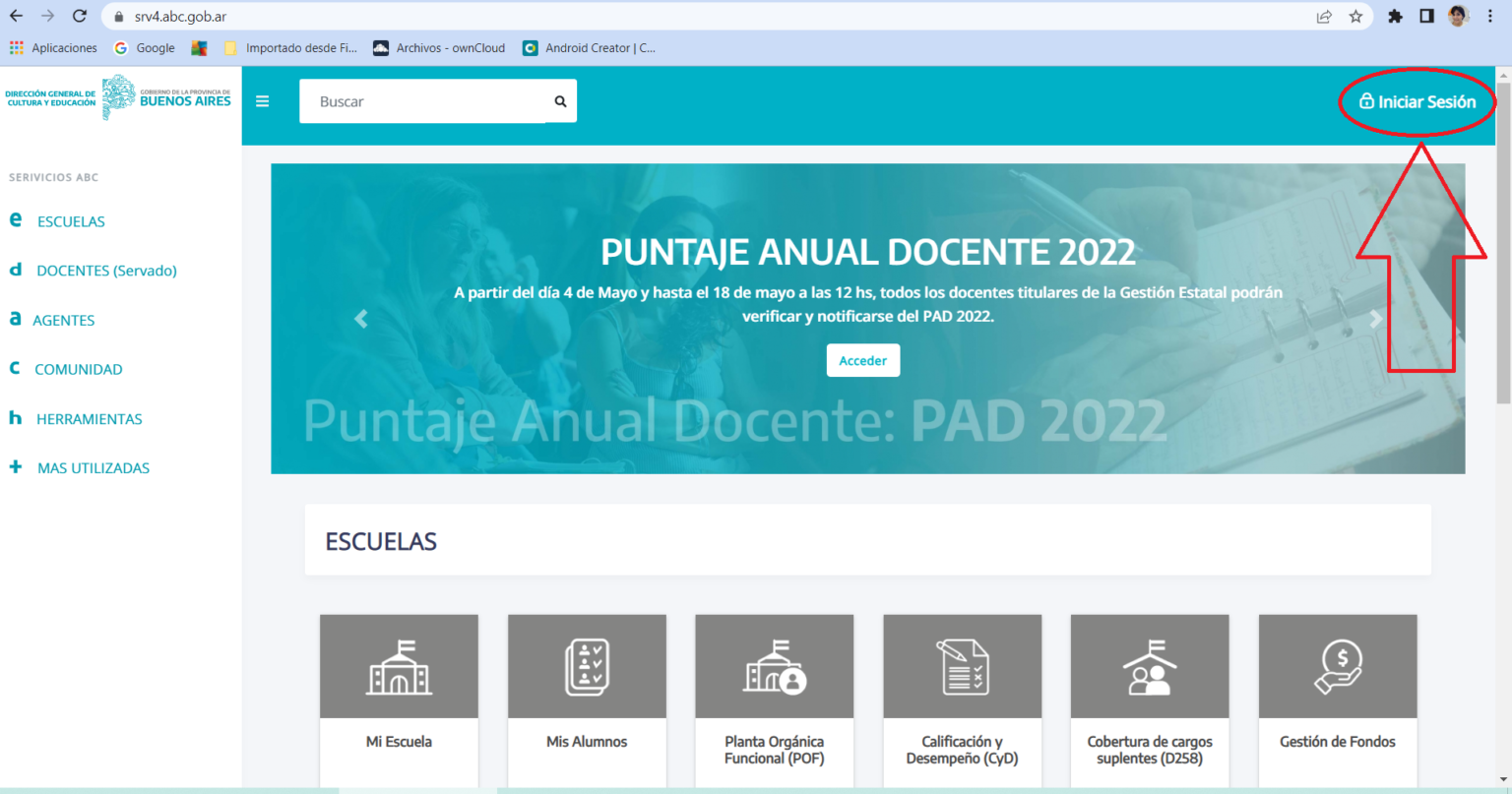Open the Mi Escuela school icon tile
This screenshot has width=1512, height=794.
[399, 667]
